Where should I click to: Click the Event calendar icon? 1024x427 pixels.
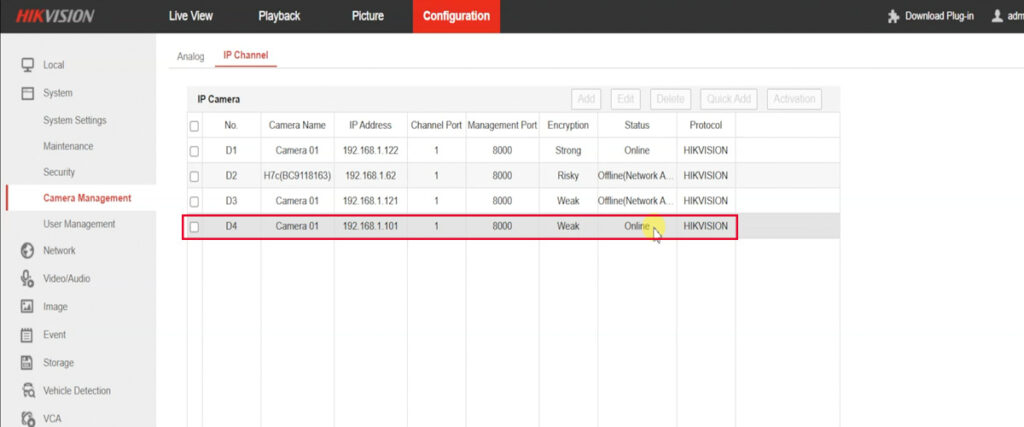pos(28,335)
